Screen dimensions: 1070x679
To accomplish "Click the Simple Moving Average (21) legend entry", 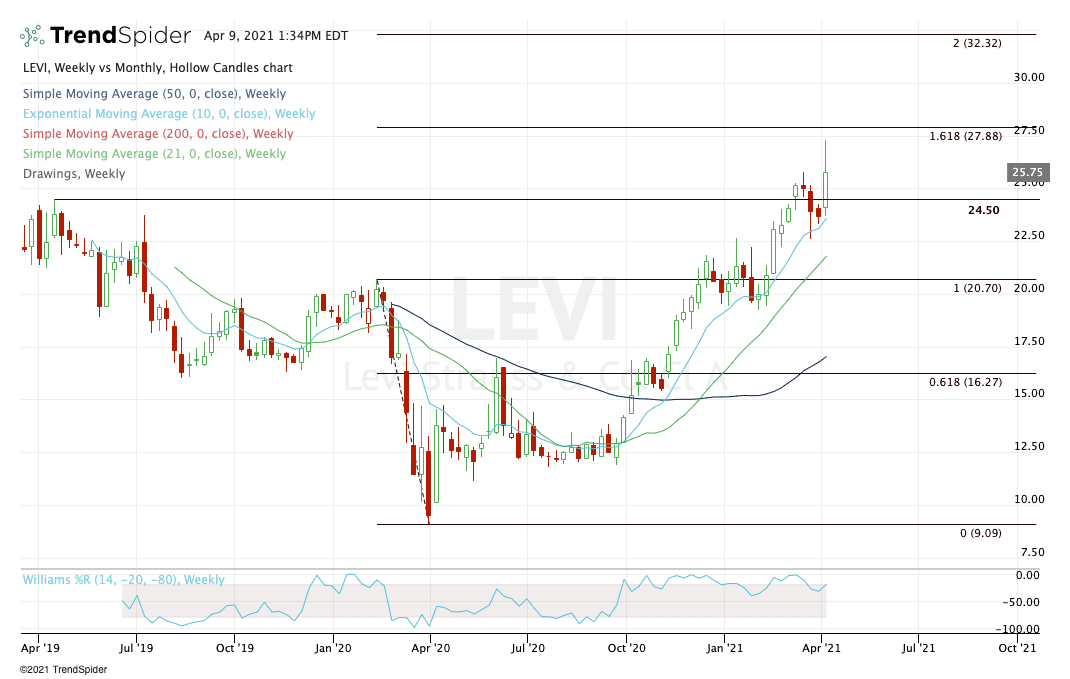I will [154, 154].
